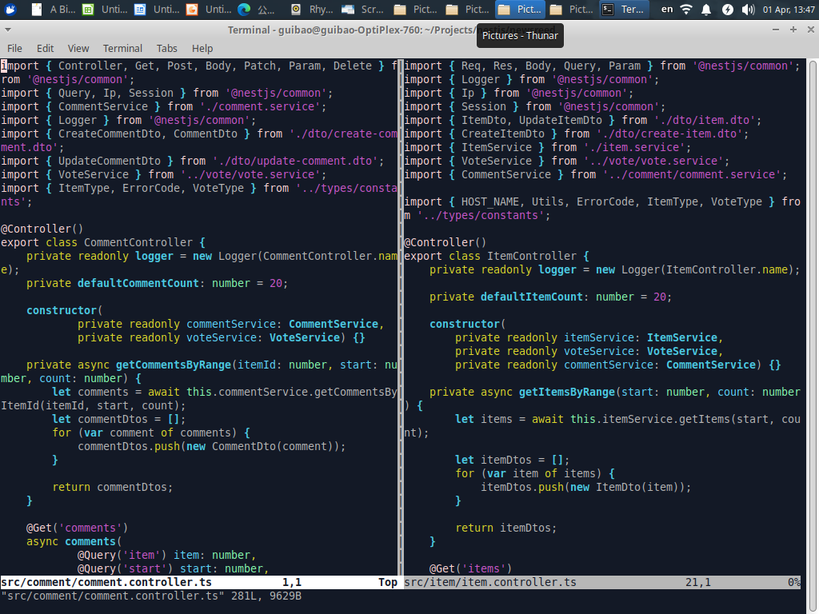The width and height of the screenshot is (819, 614).
Task: Open the notification bell icon
Action: click(706, 9)
